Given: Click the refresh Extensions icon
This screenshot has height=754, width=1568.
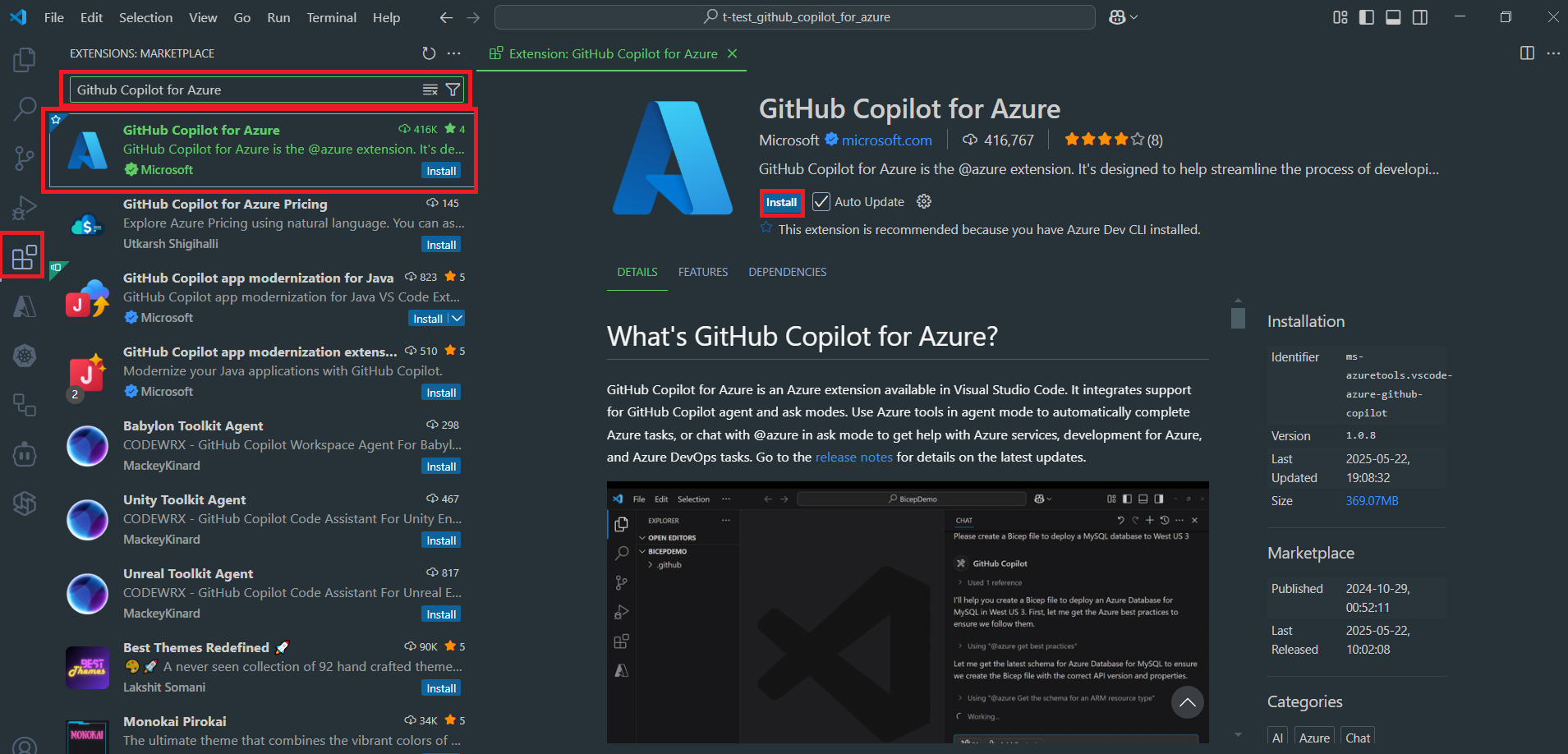Looking at the screenshot, I should 429,53.
